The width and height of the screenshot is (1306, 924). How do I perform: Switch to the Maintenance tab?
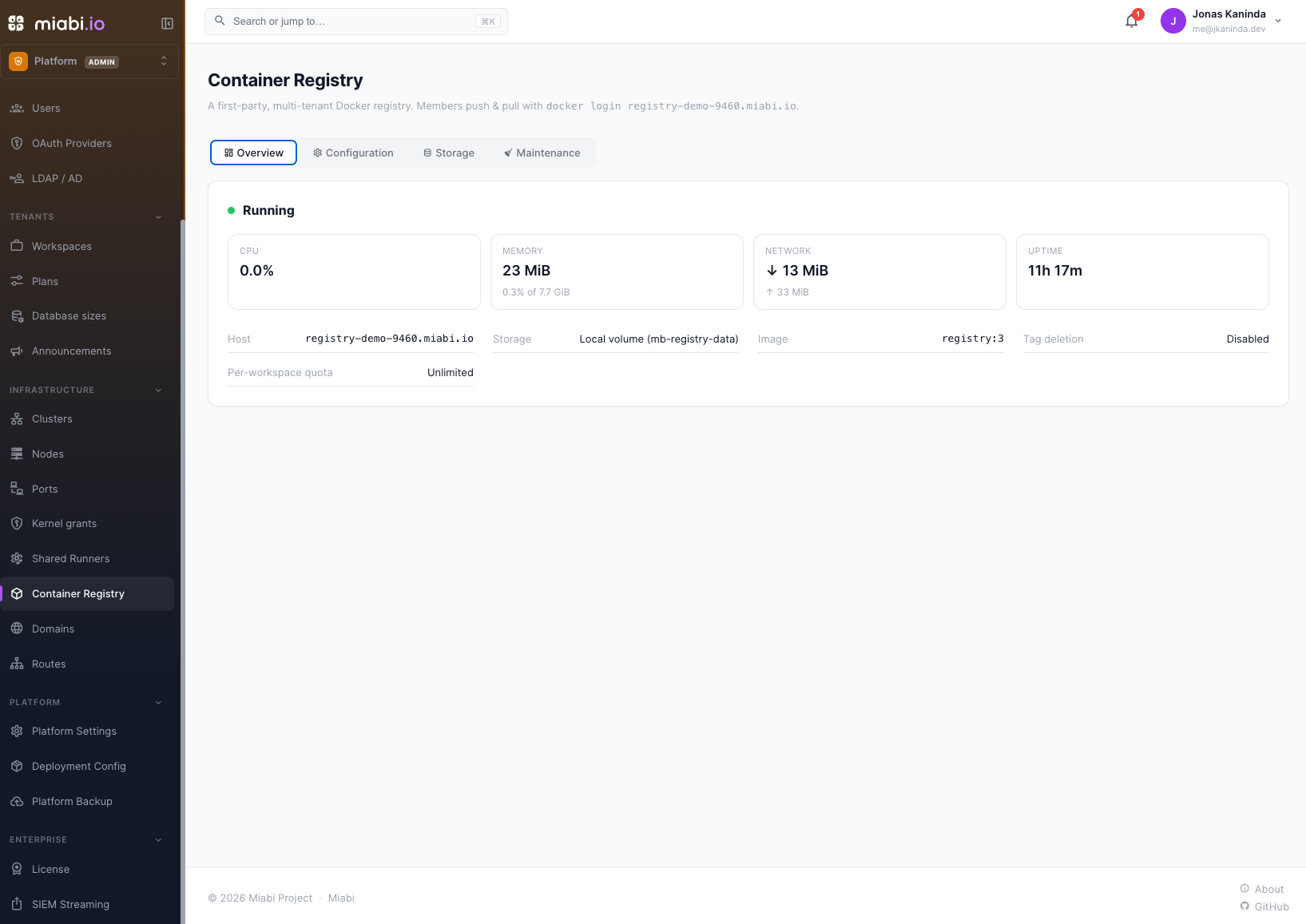(542, 153)
